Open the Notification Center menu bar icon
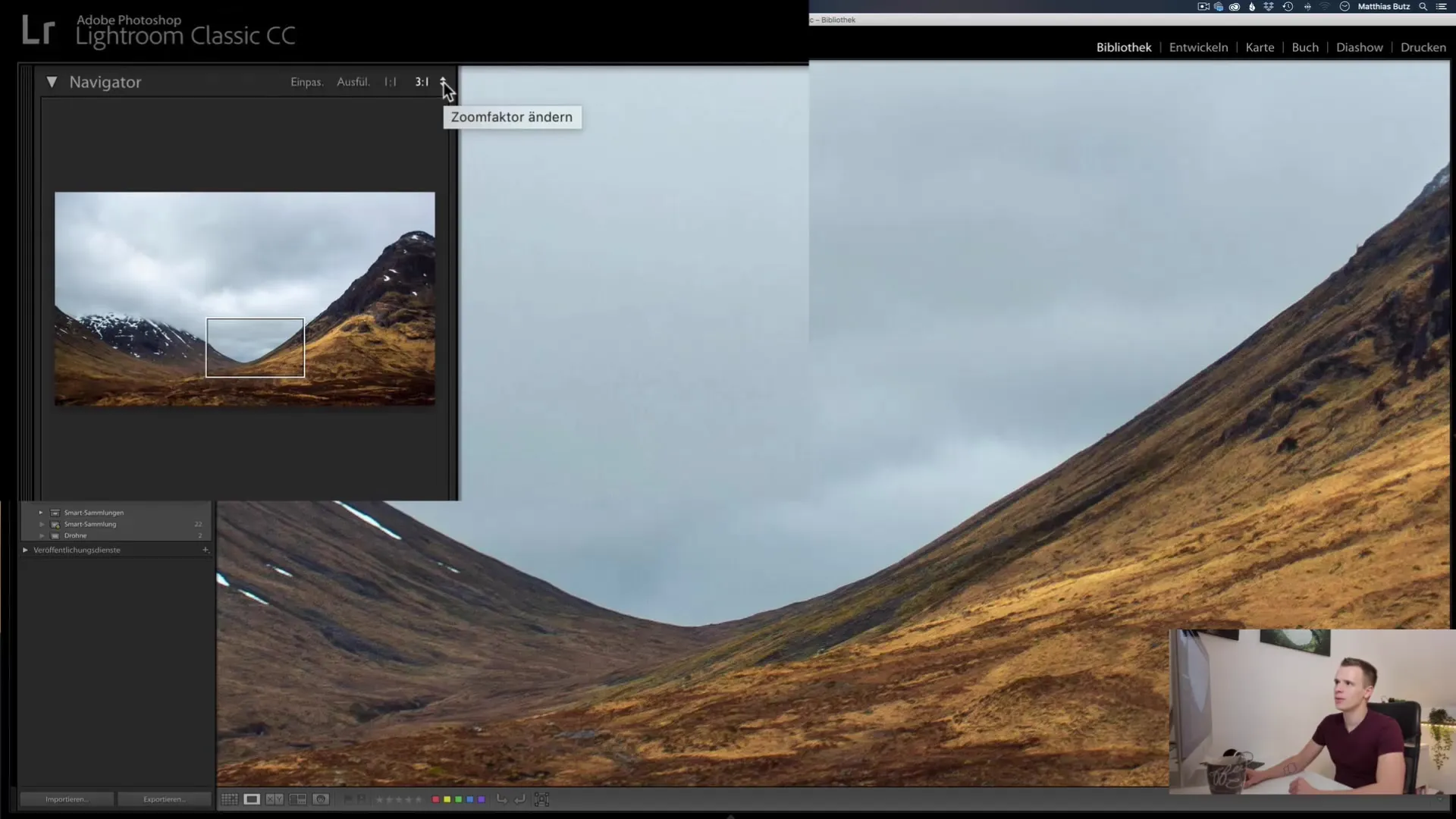This screenshot has height=819, width=1456. pyautogui.click(x=1441, y=7)
